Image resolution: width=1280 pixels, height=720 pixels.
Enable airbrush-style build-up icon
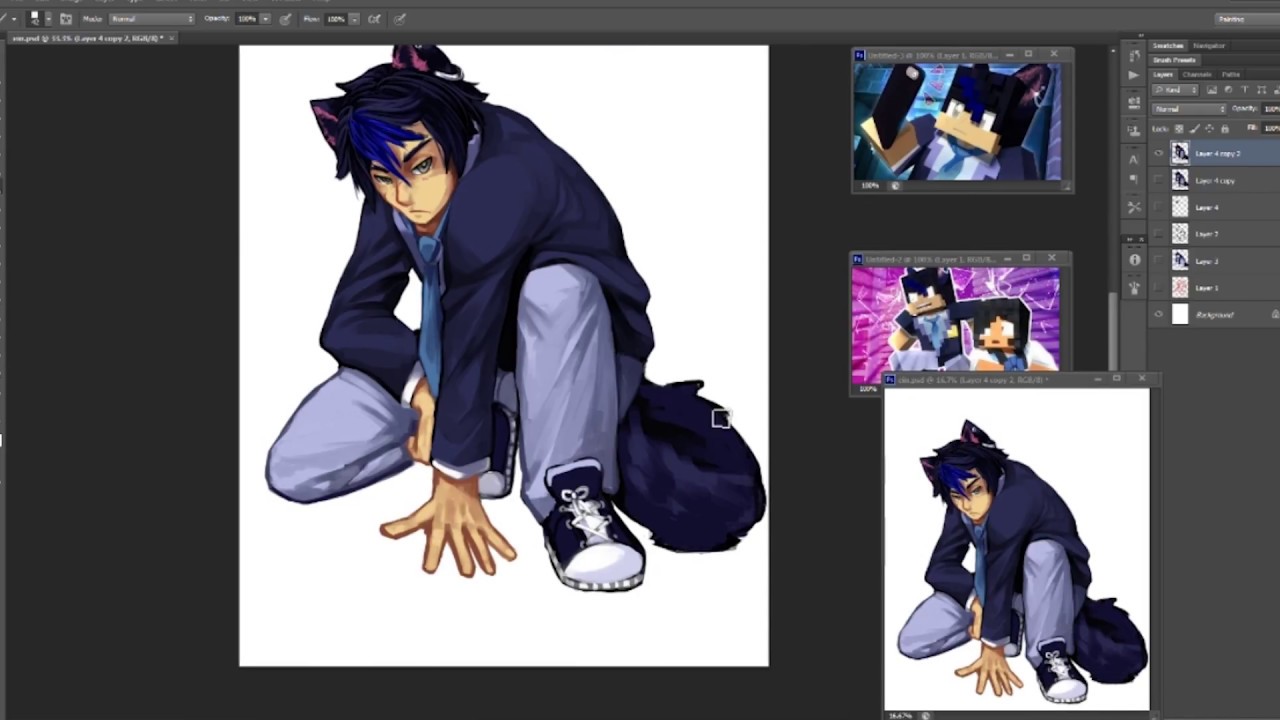pyautogui.click(x=374, y=19)
